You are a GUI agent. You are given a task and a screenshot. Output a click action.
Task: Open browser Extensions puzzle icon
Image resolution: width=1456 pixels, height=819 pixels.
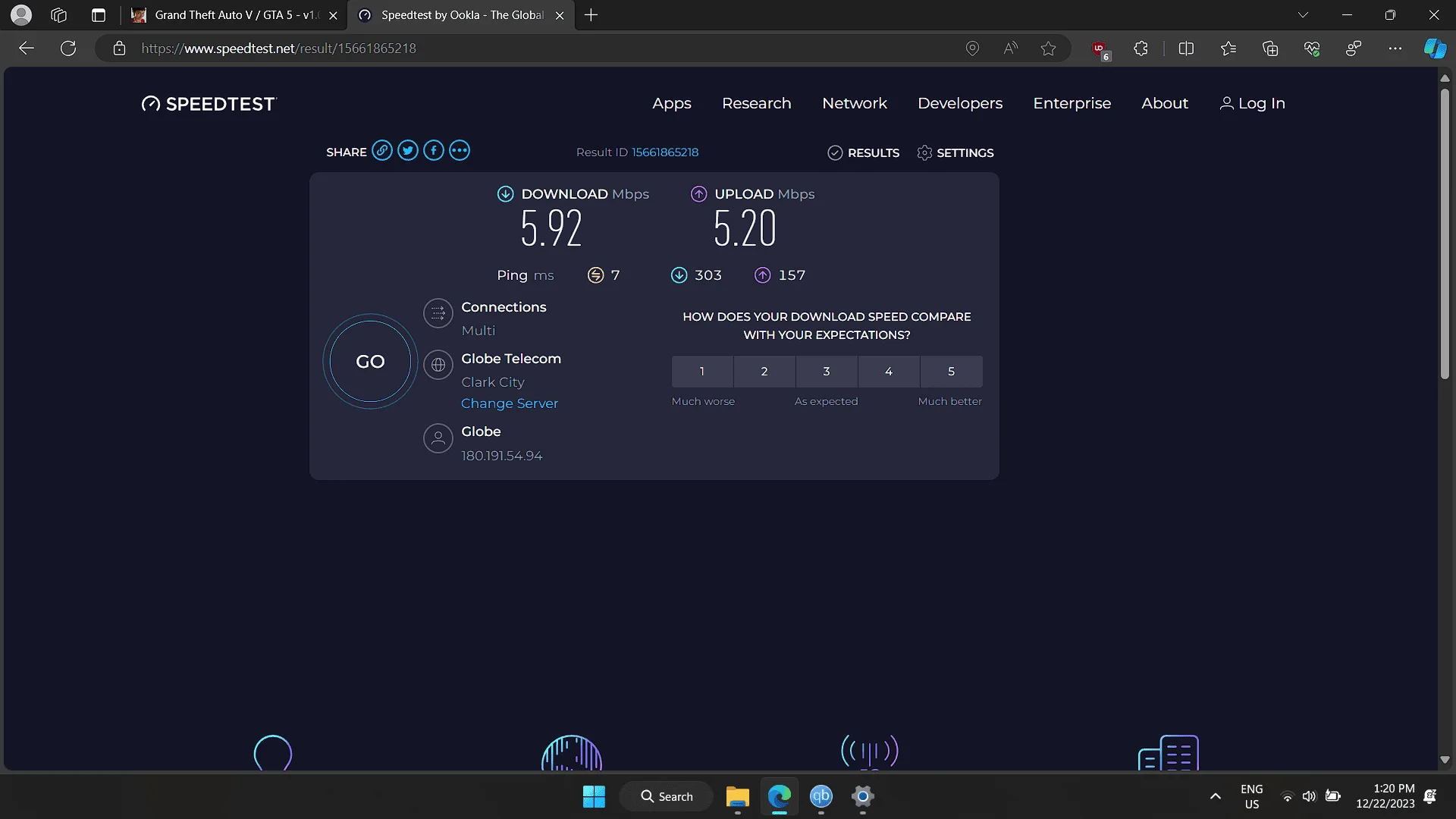1141,49
